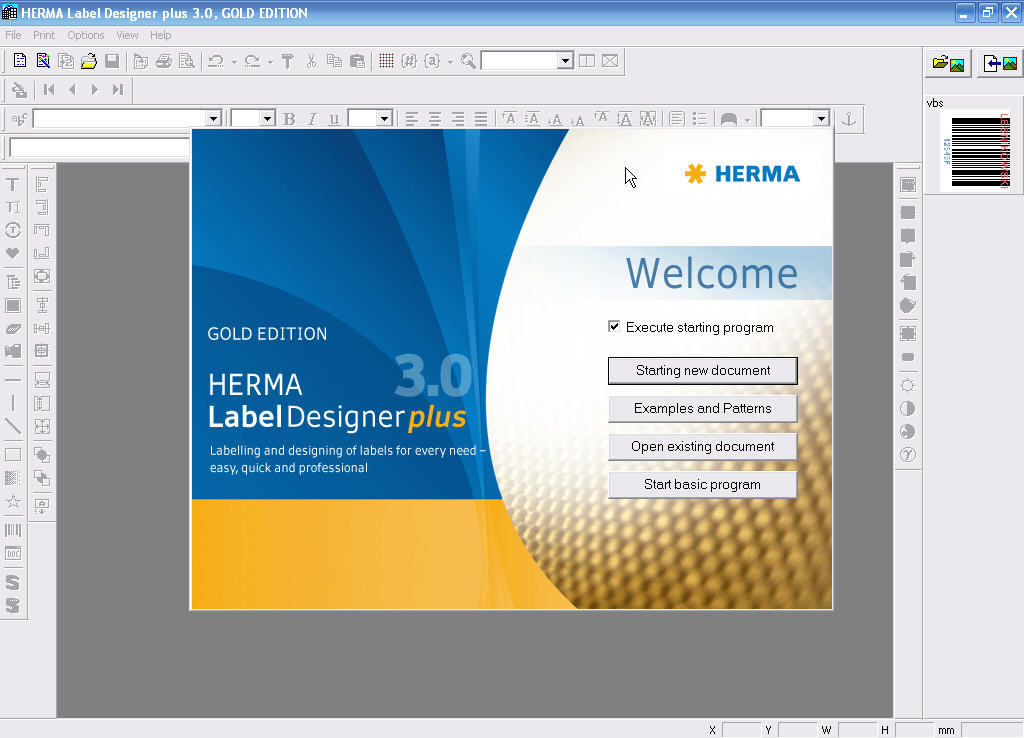
Task: Cut selection with the scissors icon
Action: click(312, 60)
